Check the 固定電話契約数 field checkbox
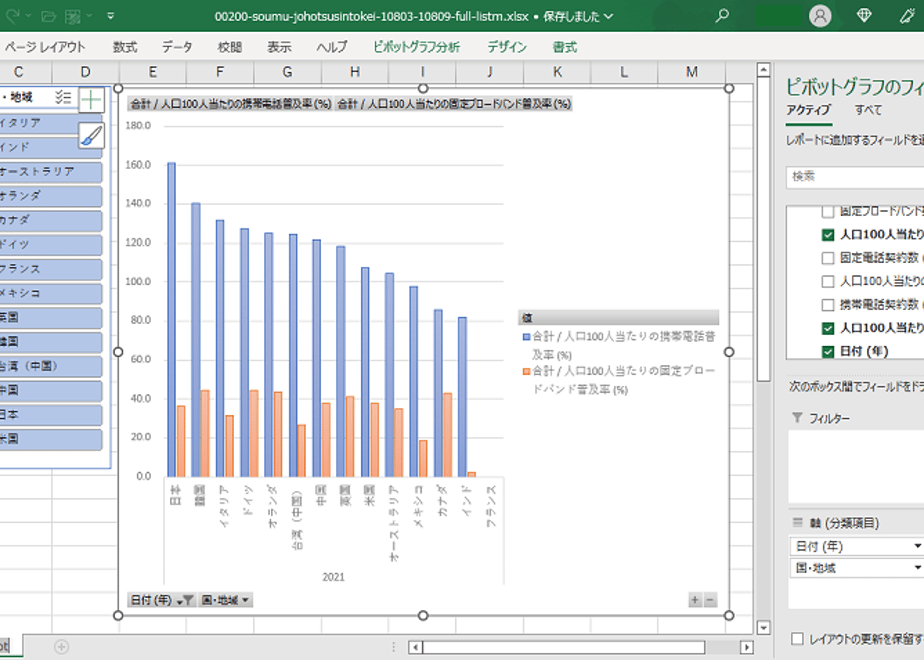 [x=828, y=258]
